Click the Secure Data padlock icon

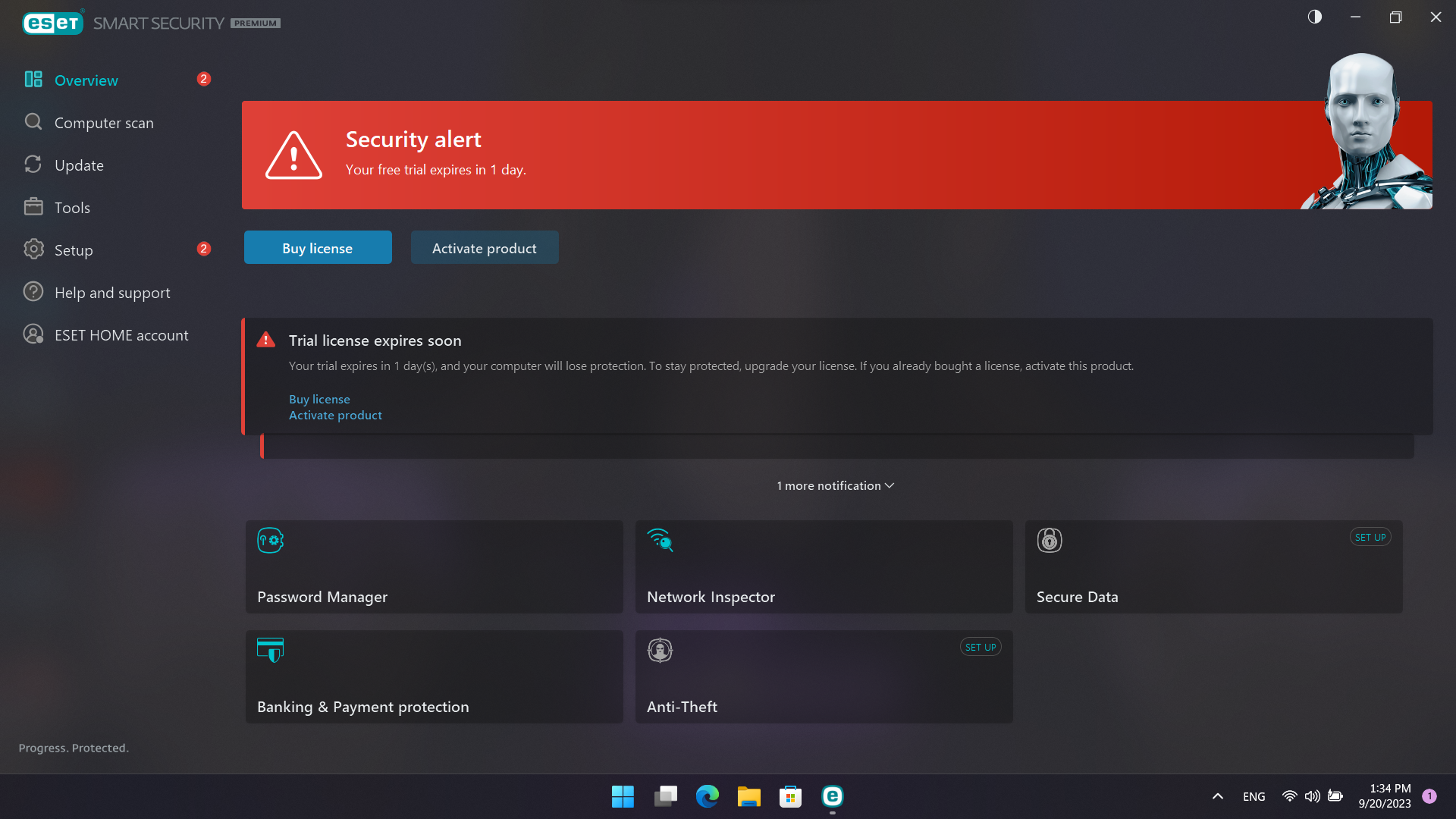[x=1050, y=541]
